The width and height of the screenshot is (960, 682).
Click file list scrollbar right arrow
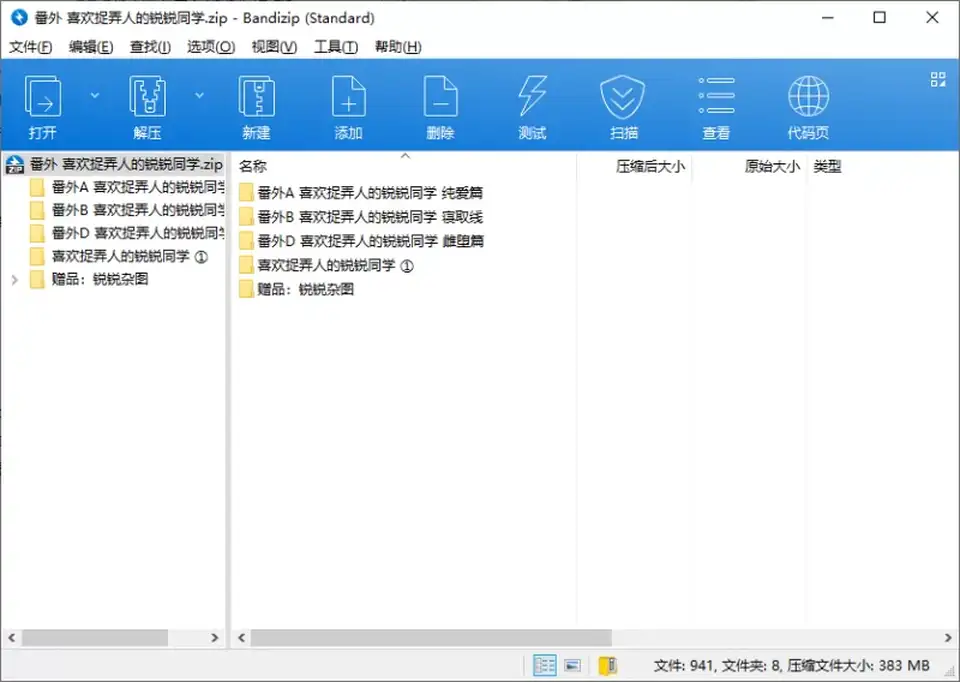[x=948, y=638]
